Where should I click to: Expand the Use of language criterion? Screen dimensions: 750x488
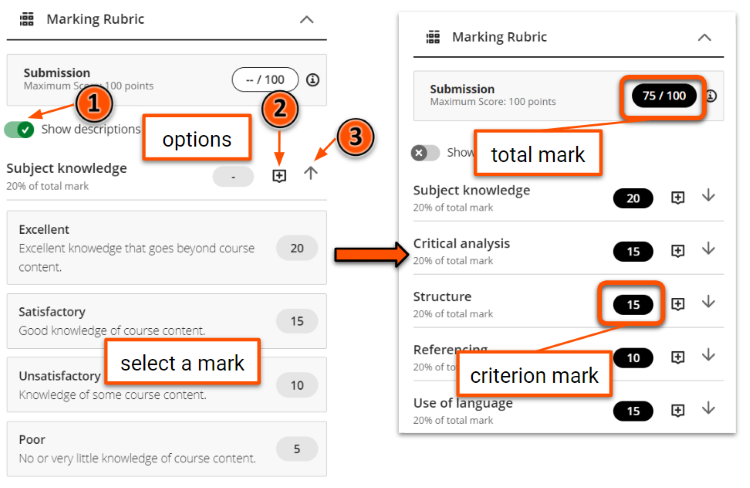tap(708, 408)
